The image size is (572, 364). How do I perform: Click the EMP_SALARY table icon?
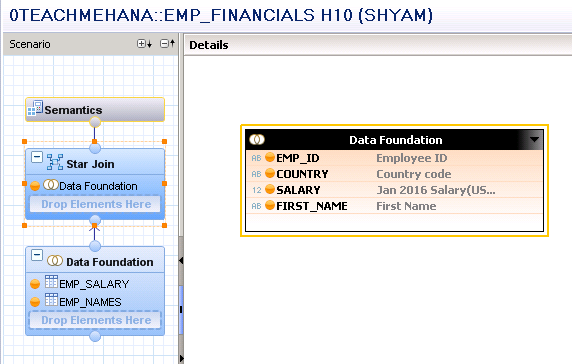point(51,282)
